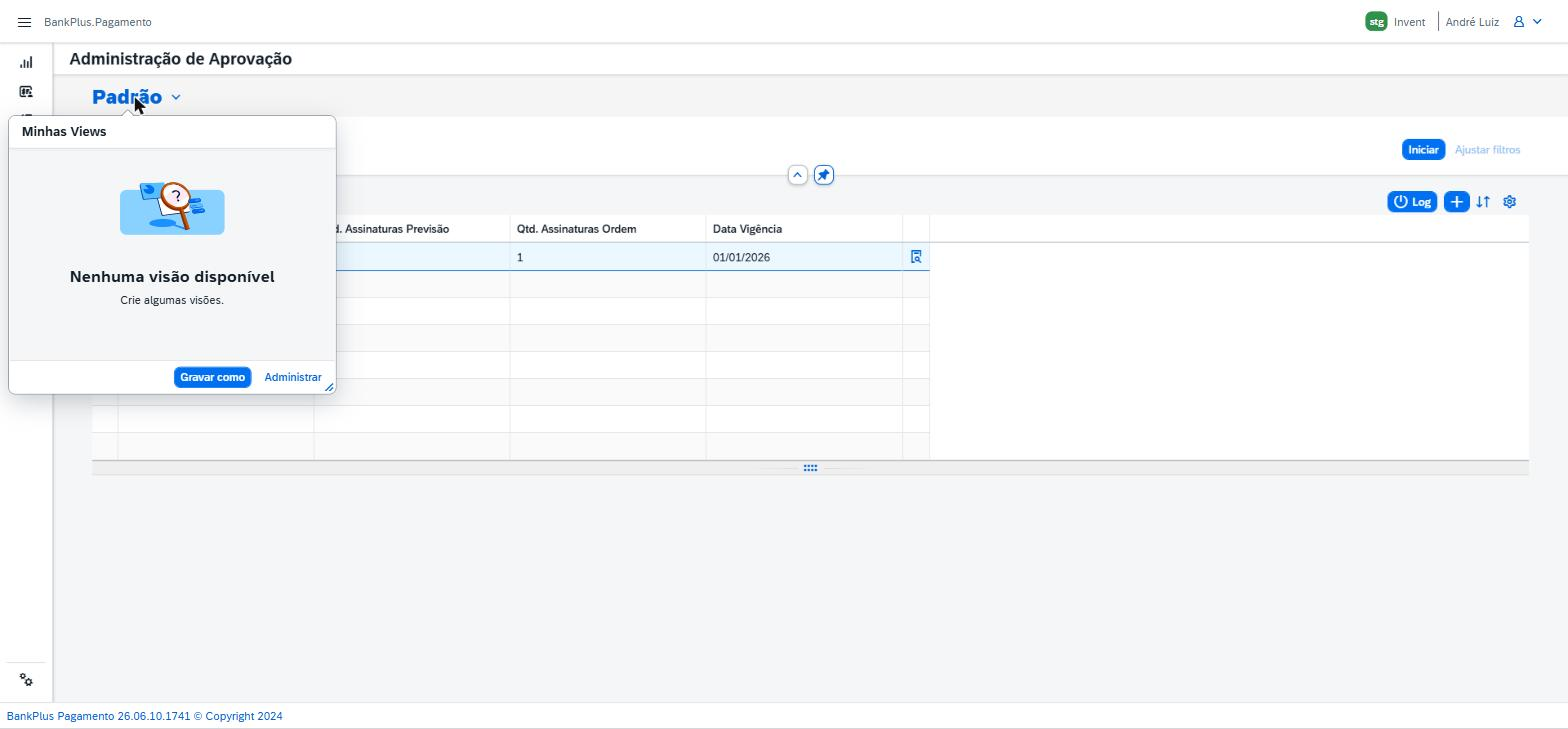Click the Gravar como button
1568x729 pixels.
[x=212, y=377]
